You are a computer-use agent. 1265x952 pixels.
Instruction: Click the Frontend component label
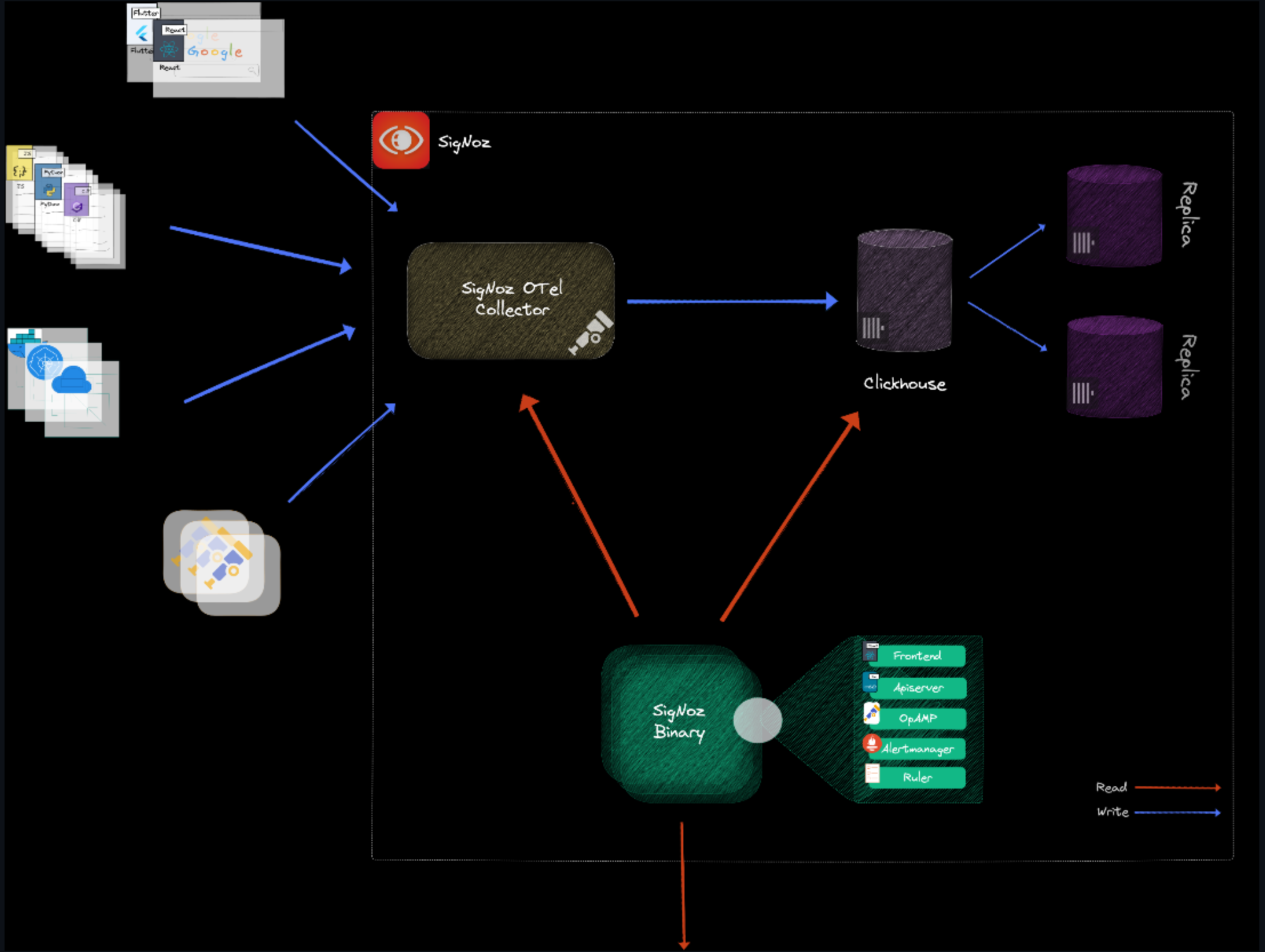(916, 655)
